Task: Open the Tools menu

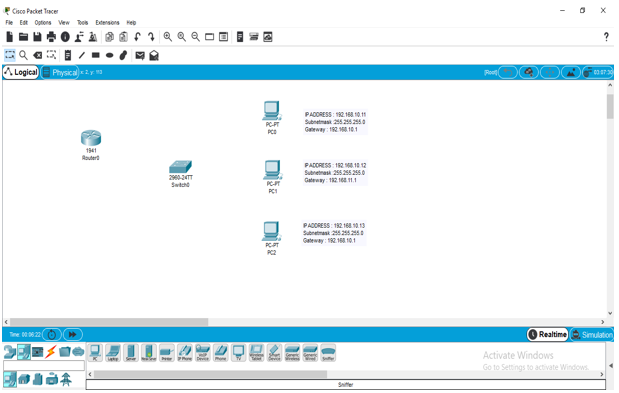Action: 83,22
